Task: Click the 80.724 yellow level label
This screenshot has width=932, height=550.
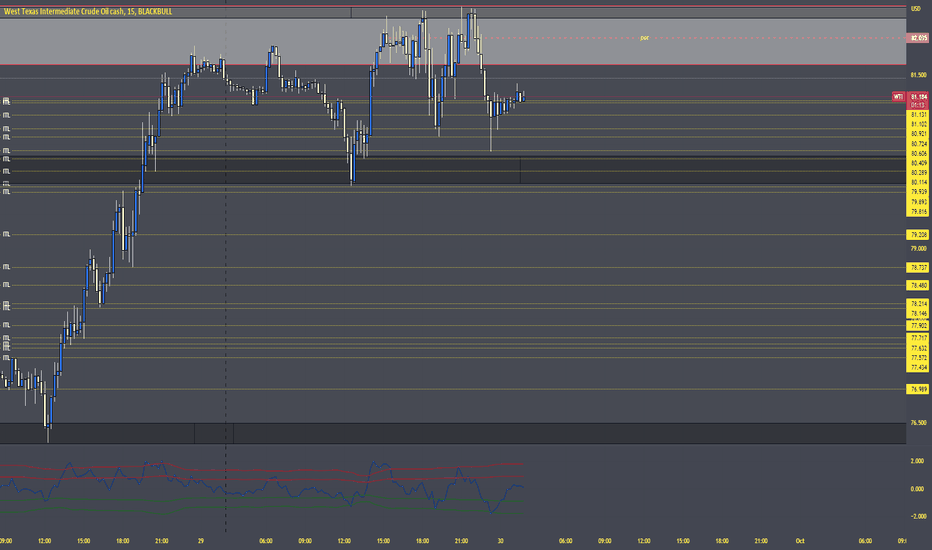Action: 918,144
